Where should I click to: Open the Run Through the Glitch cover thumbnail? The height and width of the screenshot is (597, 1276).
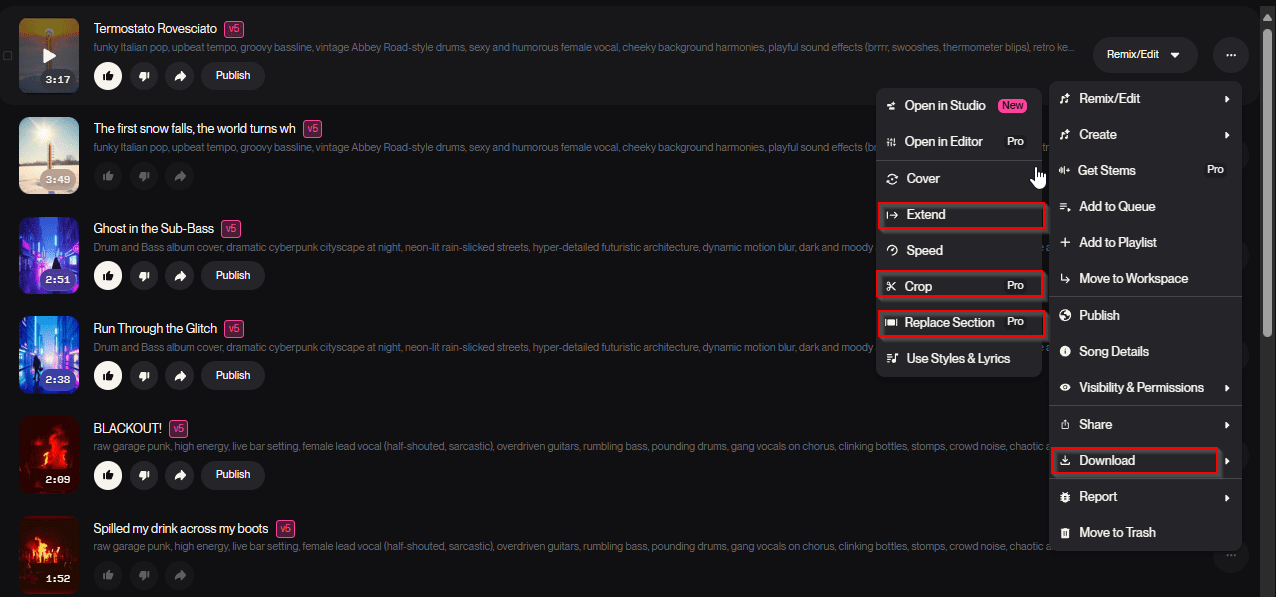pos(49,354)
